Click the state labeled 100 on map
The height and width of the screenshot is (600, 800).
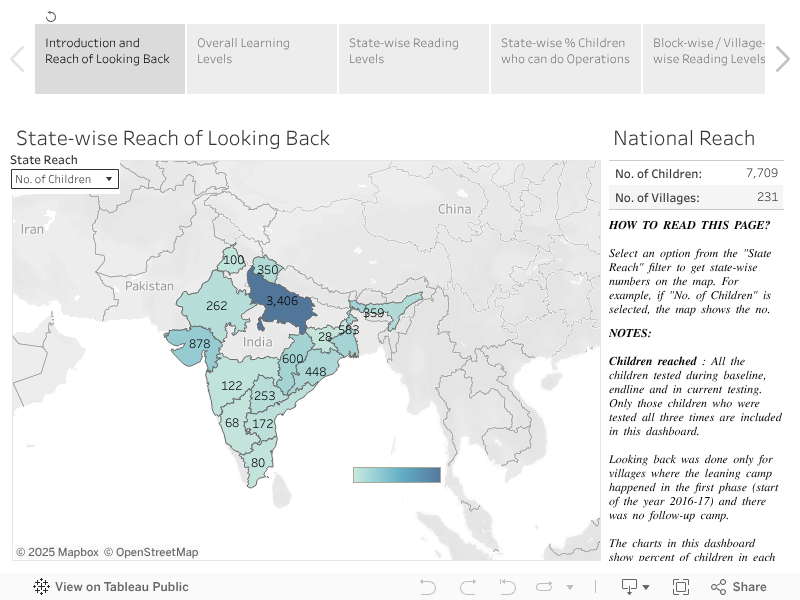[x=234, y=260]
